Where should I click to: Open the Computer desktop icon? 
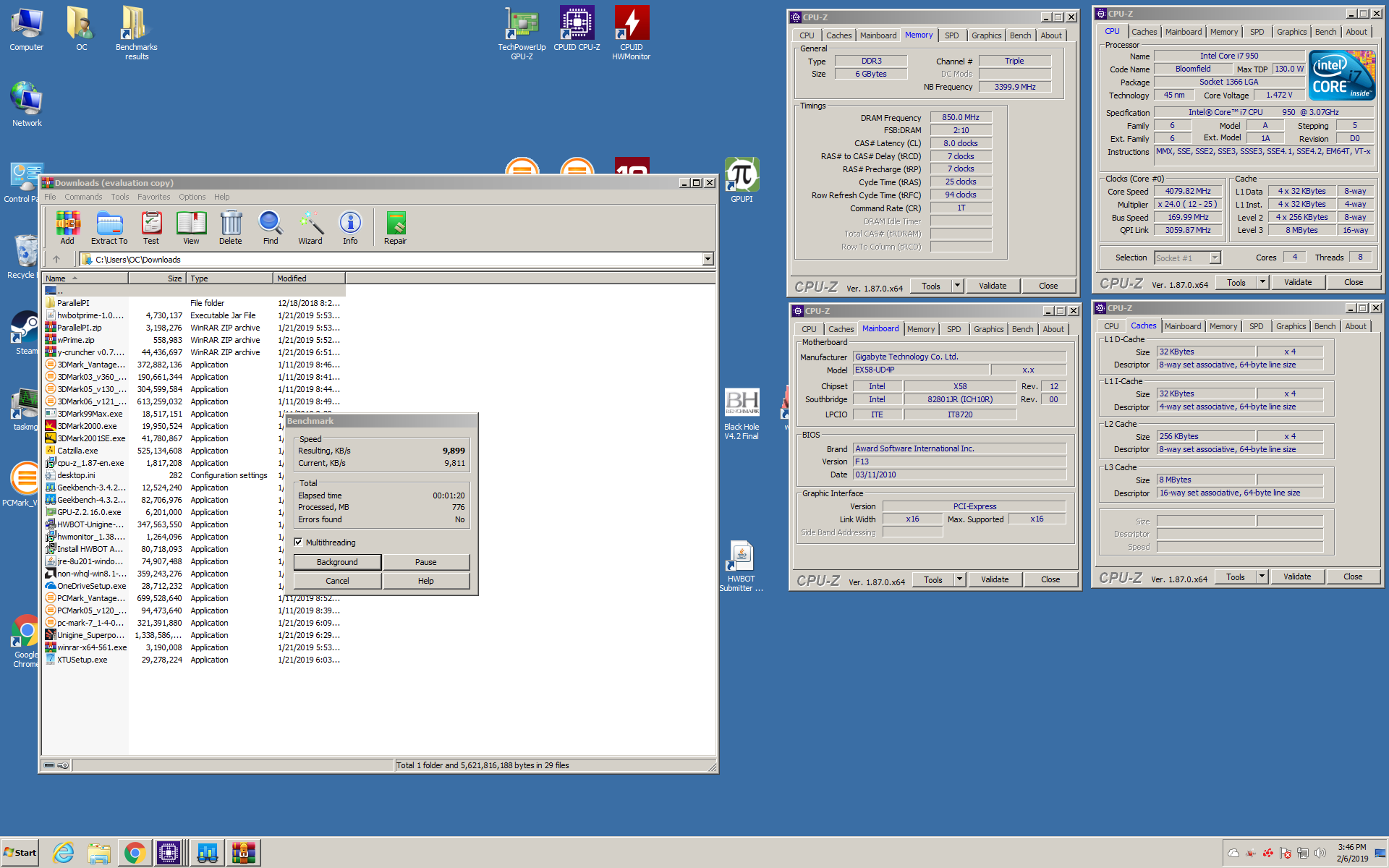pos(27,29)
